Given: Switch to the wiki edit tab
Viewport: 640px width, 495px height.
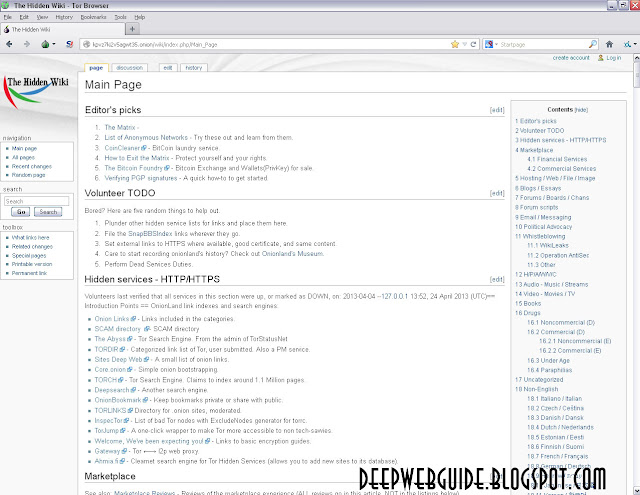Looking at the screenshot, I should (x=168, y=68).
